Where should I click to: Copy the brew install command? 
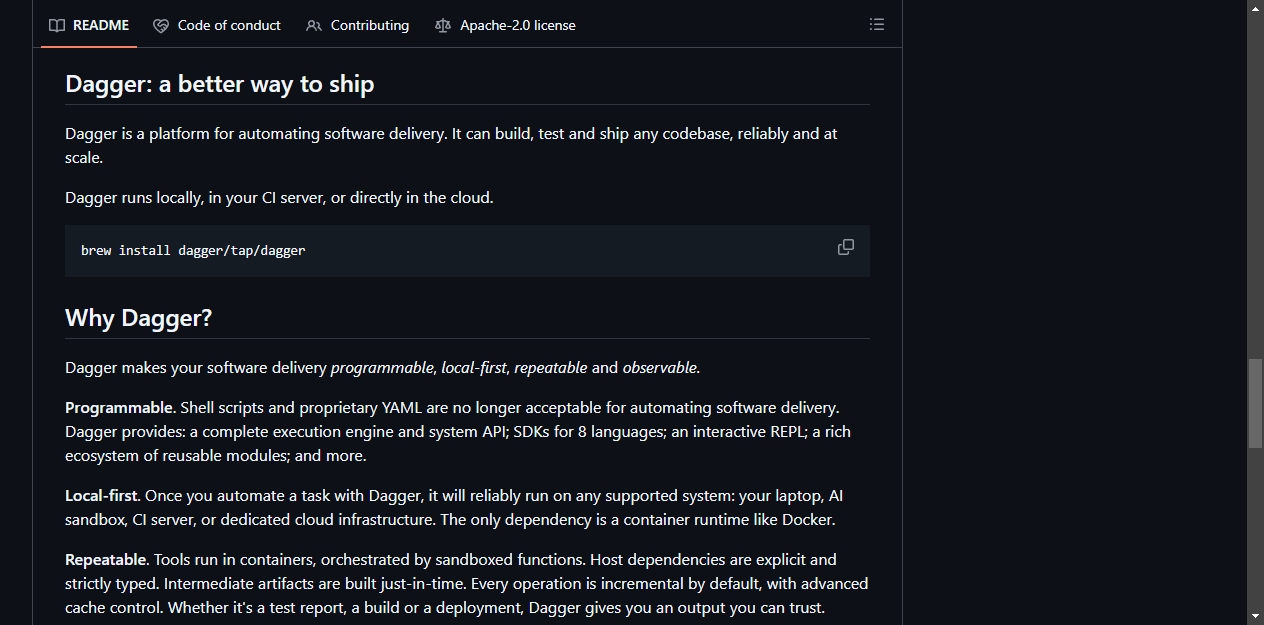point(846,247)
